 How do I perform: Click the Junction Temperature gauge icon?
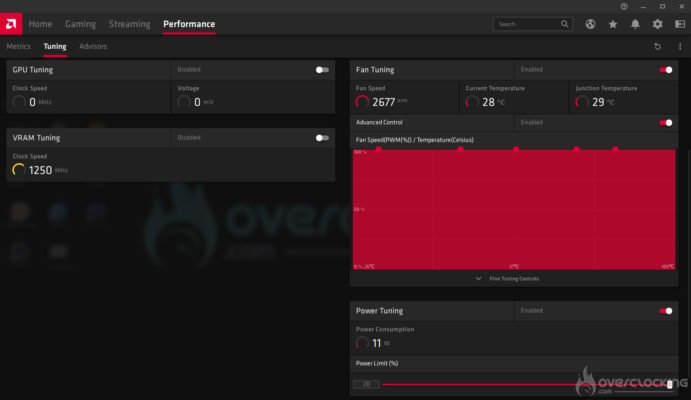click(582, 102)
